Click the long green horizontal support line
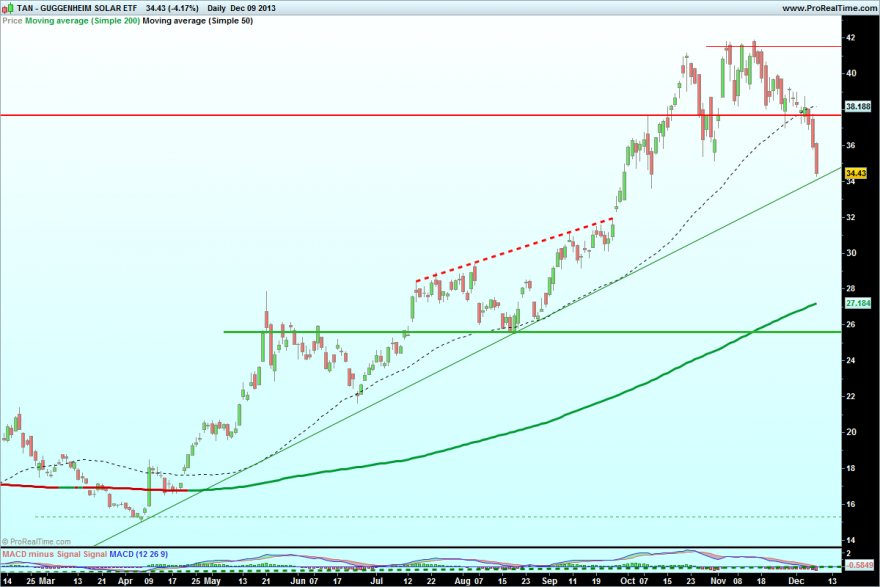The image size is (880, 587). pos(532,332)
